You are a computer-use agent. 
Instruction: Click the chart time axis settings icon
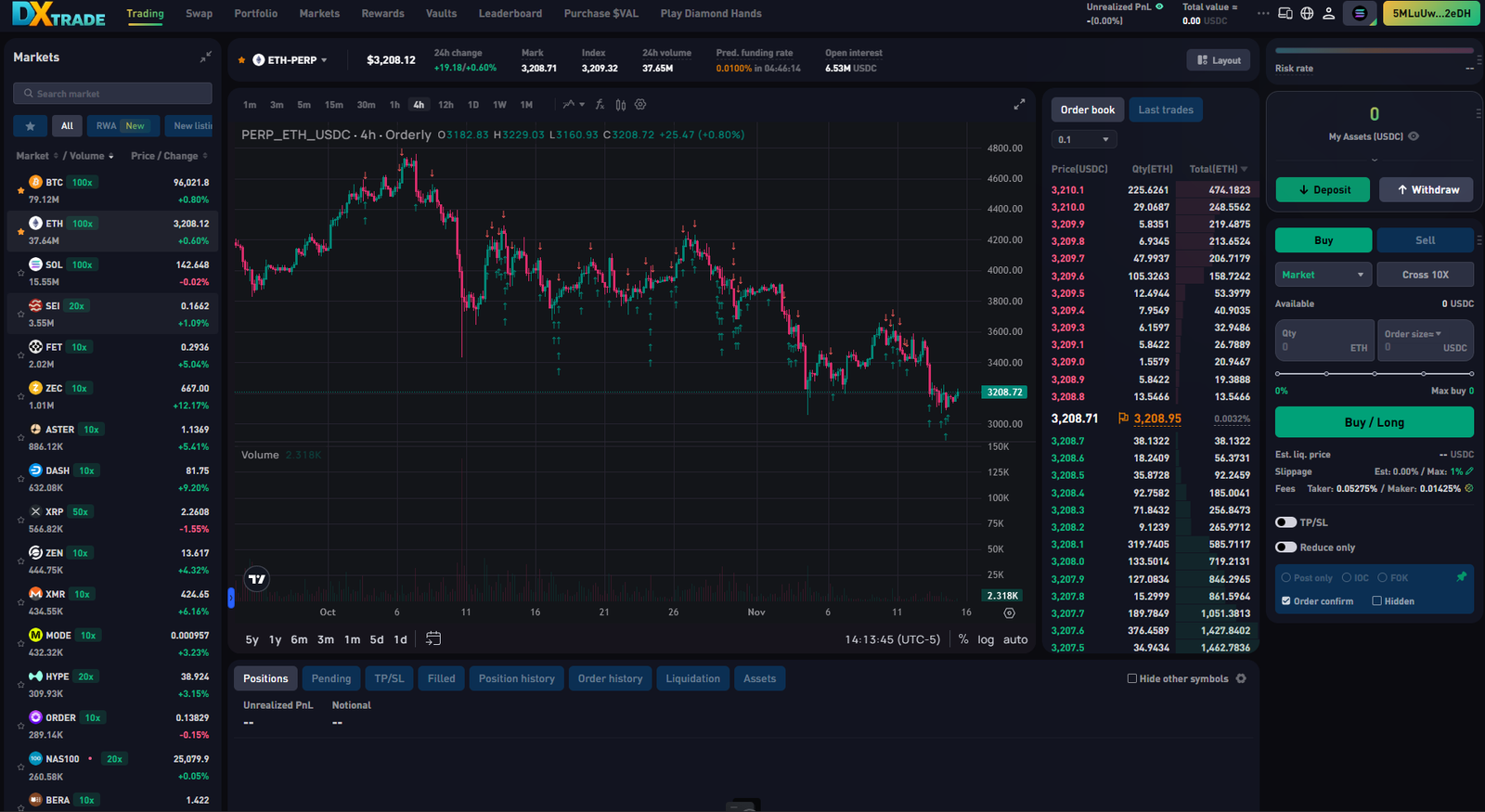[1010, 612]
